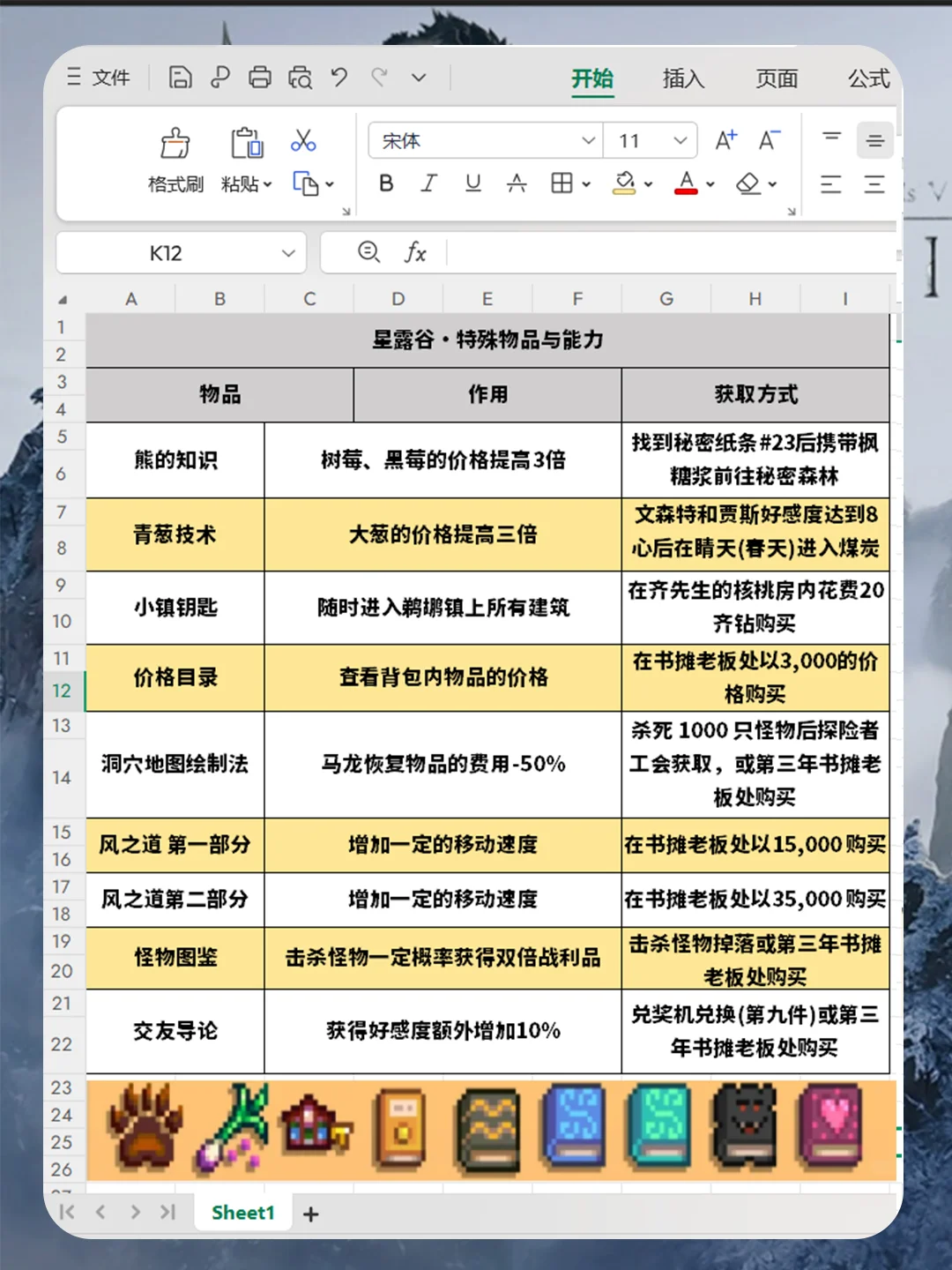Click the Print icon

[x=260, y=78]
